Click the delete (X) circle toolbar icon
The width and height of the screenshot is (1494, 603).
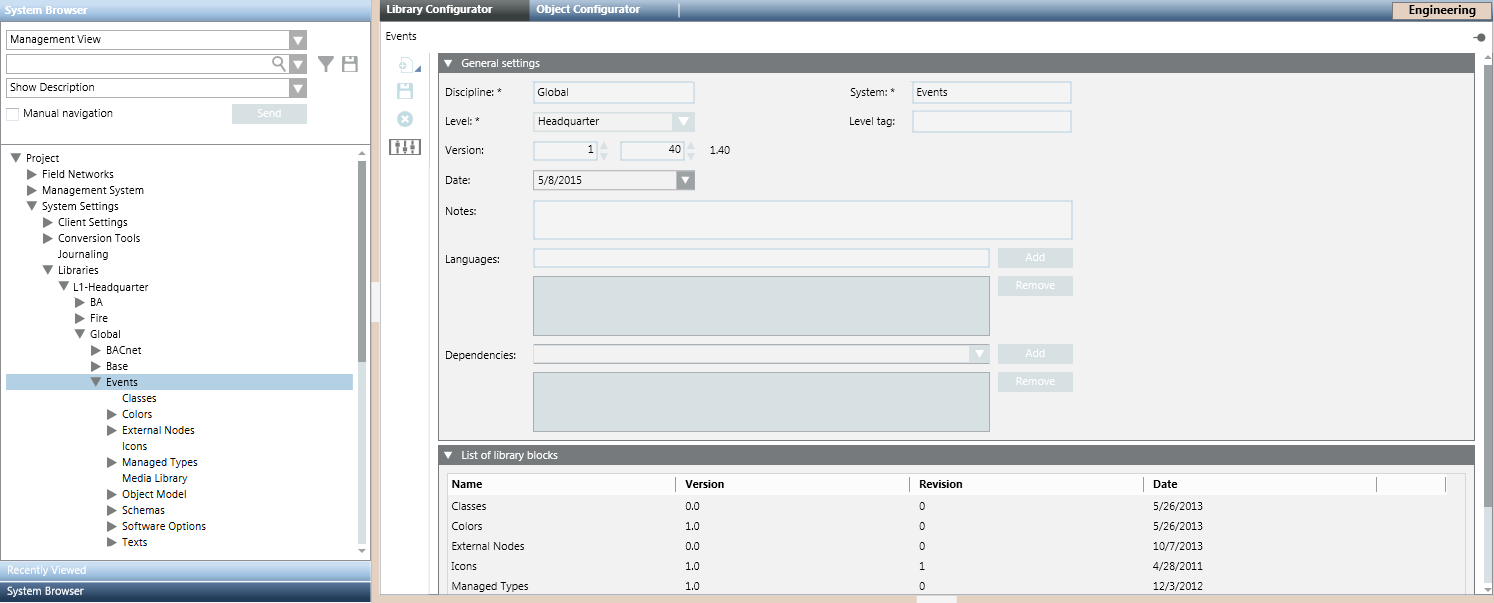point(405,119)
